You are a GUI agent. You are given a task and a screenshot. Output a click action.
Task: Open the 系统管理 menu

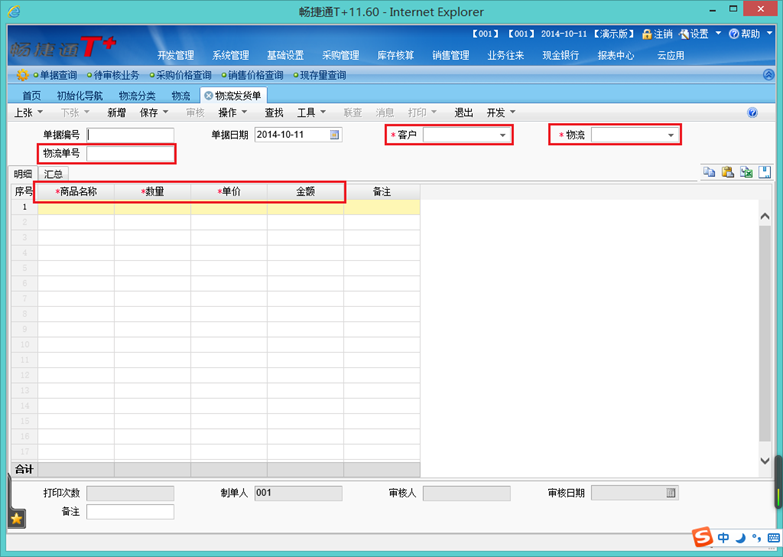click(x=230, y=55)
